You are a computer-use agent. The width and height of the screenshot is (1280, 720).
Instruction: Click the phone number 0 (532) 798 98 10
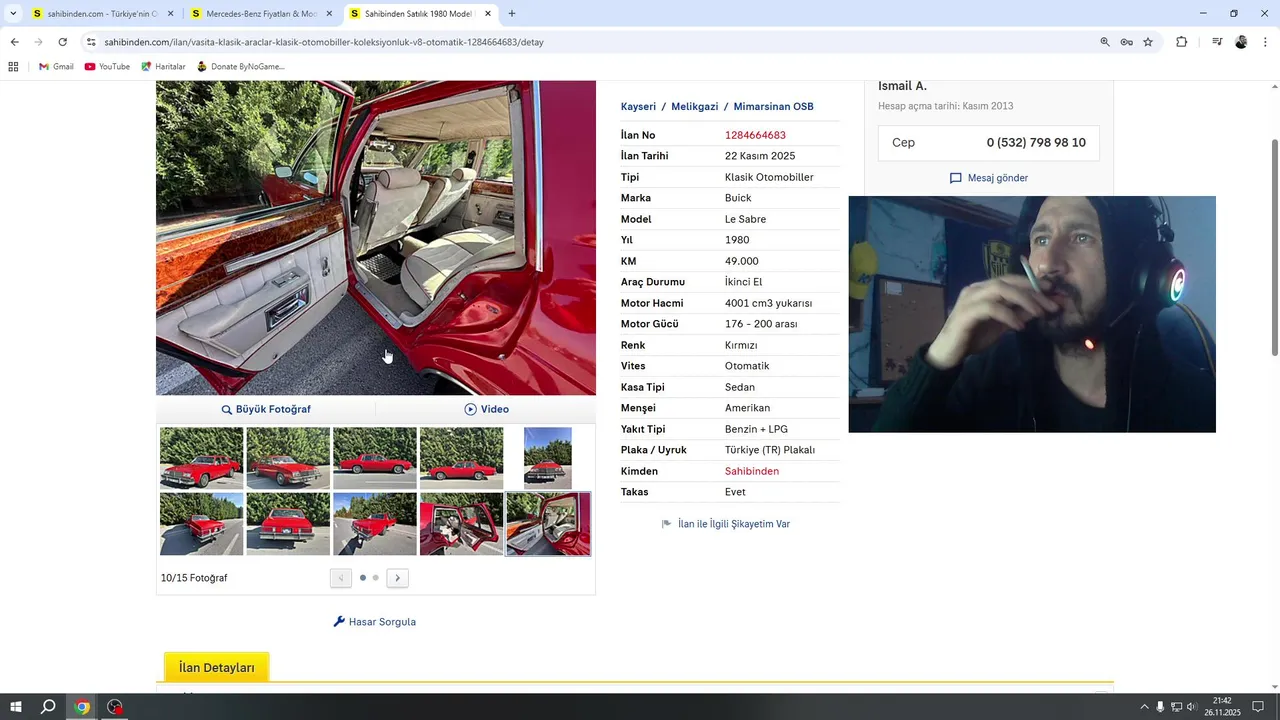(x=1036, y=143)
